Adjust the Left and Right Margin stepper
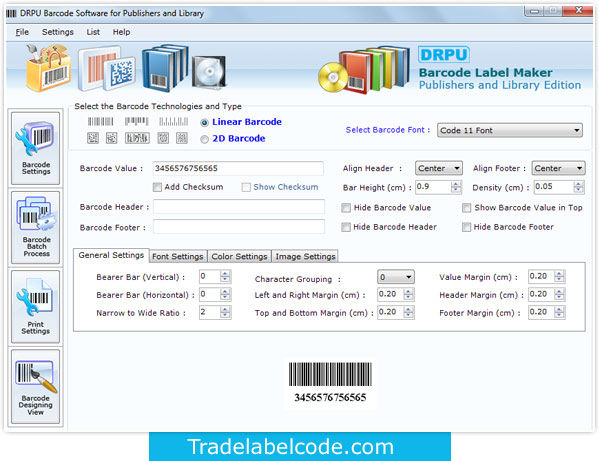The height and width of the screenshot is (461, 599). tap(408, 294)
